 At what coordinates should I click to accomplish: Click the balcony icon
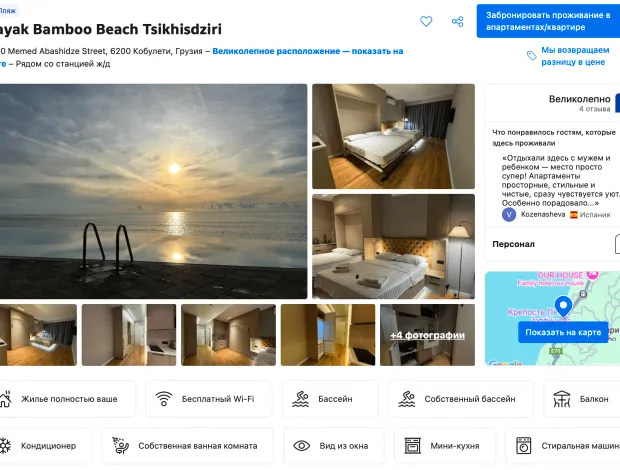(561, 399)
